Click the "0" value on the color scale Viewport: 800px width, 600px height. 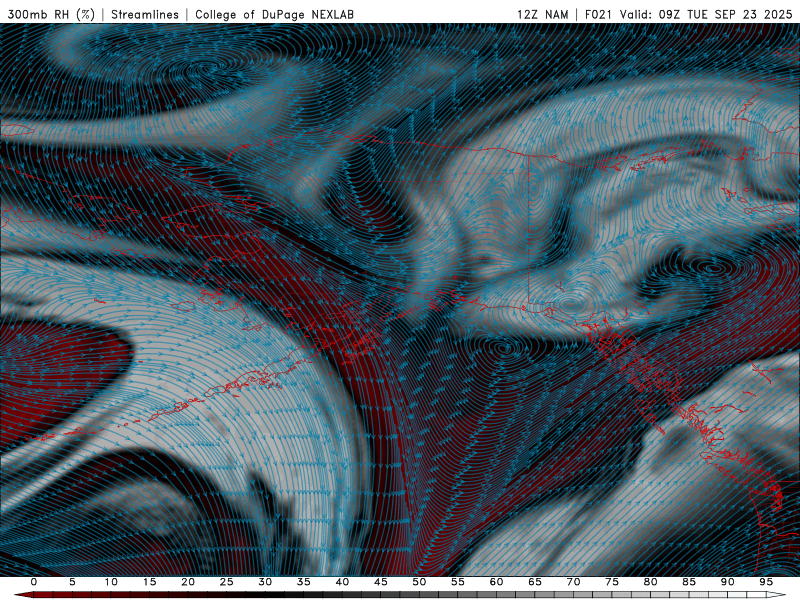point(34,582)
